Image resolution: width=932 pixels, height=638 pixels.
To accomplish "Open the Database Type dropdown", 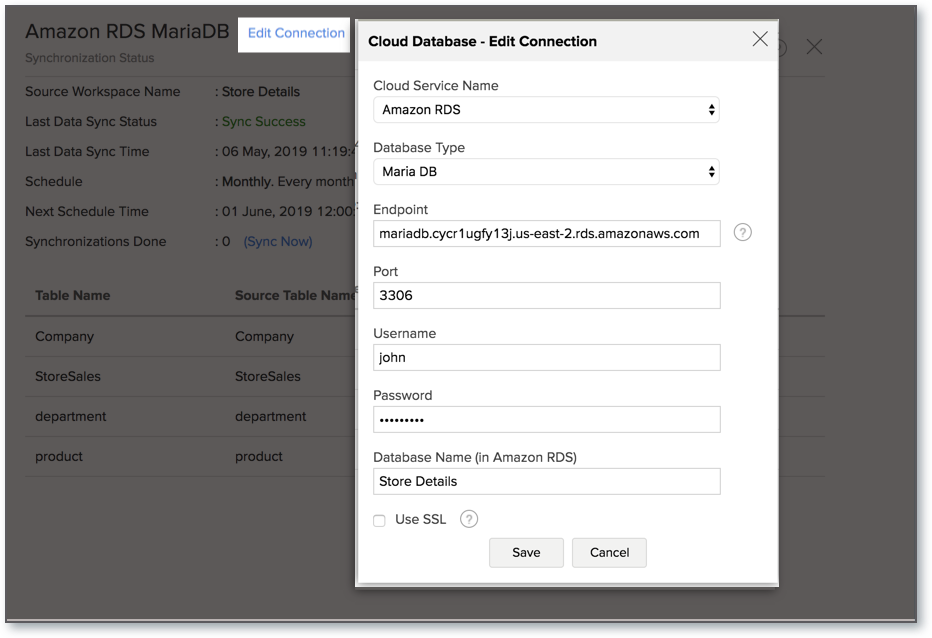I will point(546,172).
